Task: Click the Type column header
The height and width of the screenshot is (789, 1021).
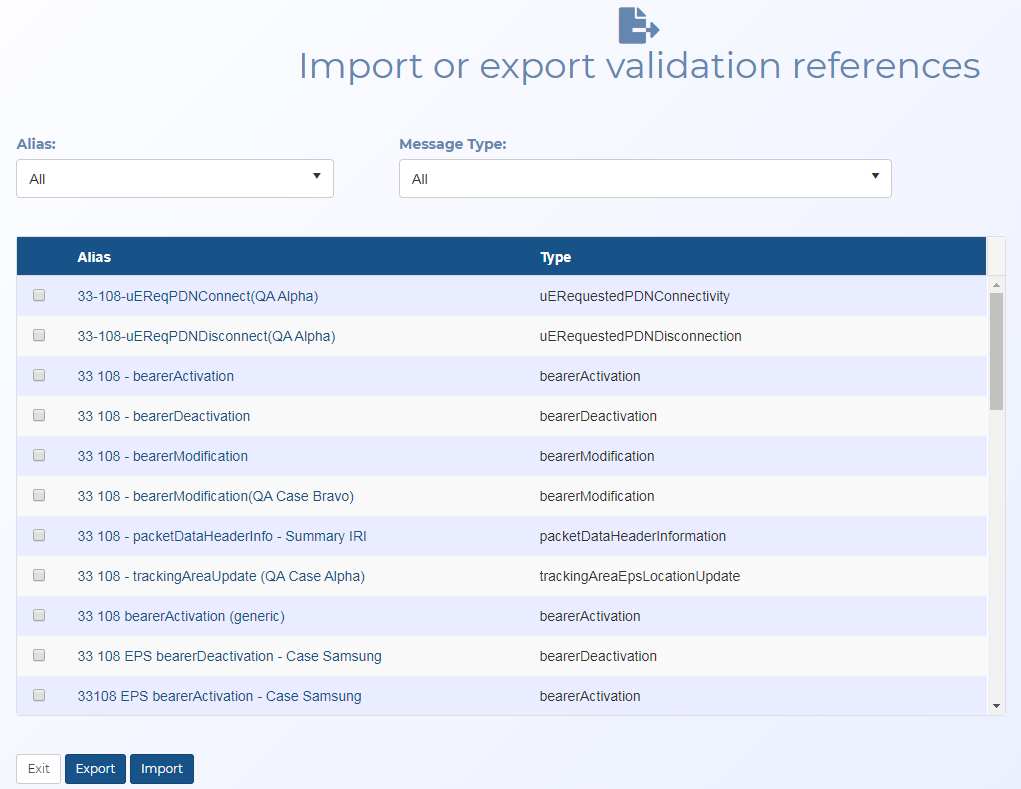Action: [x=555, y=257]
